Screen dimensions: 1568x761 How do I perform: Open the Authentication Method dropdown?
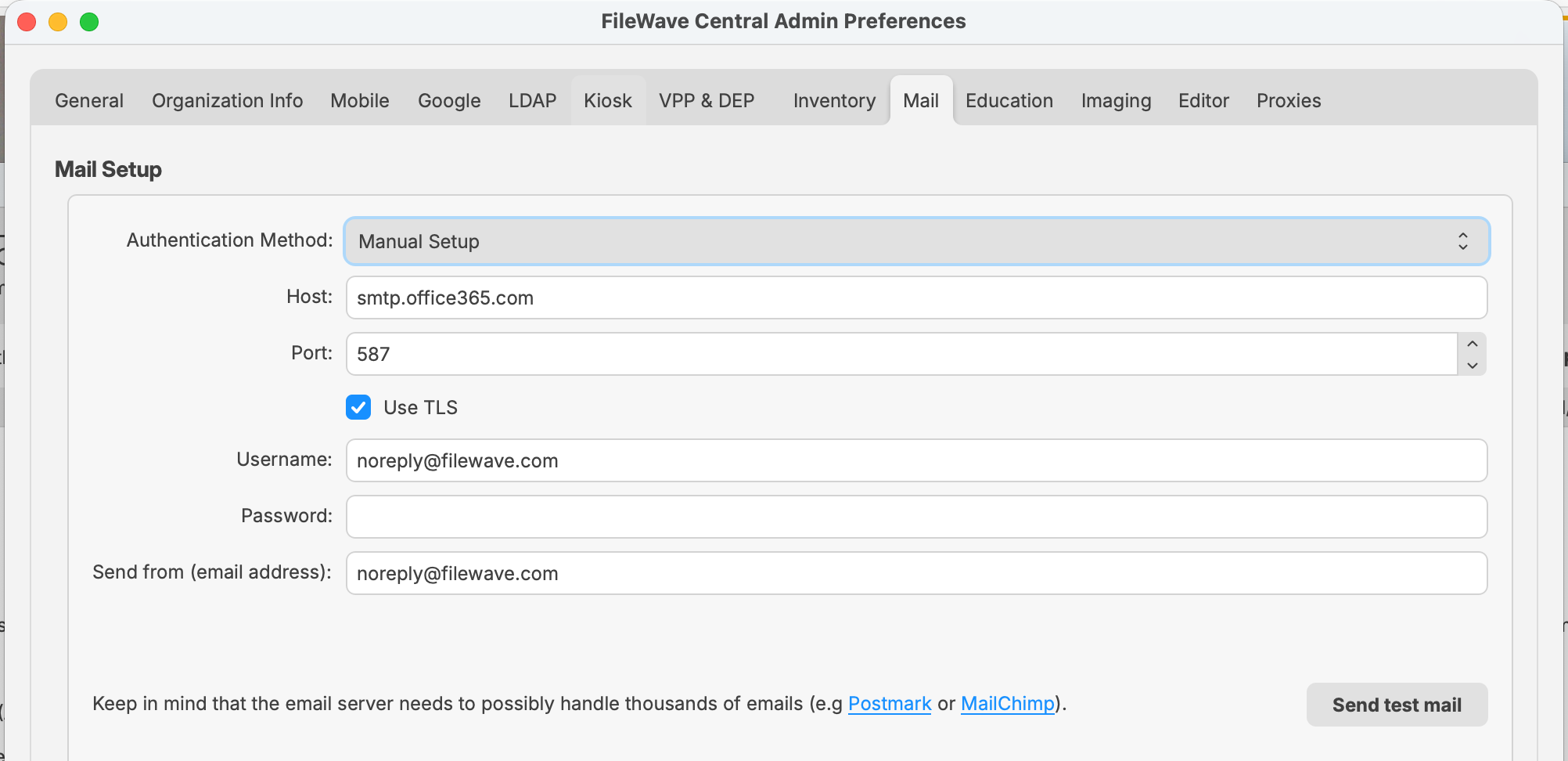[916, 241]
